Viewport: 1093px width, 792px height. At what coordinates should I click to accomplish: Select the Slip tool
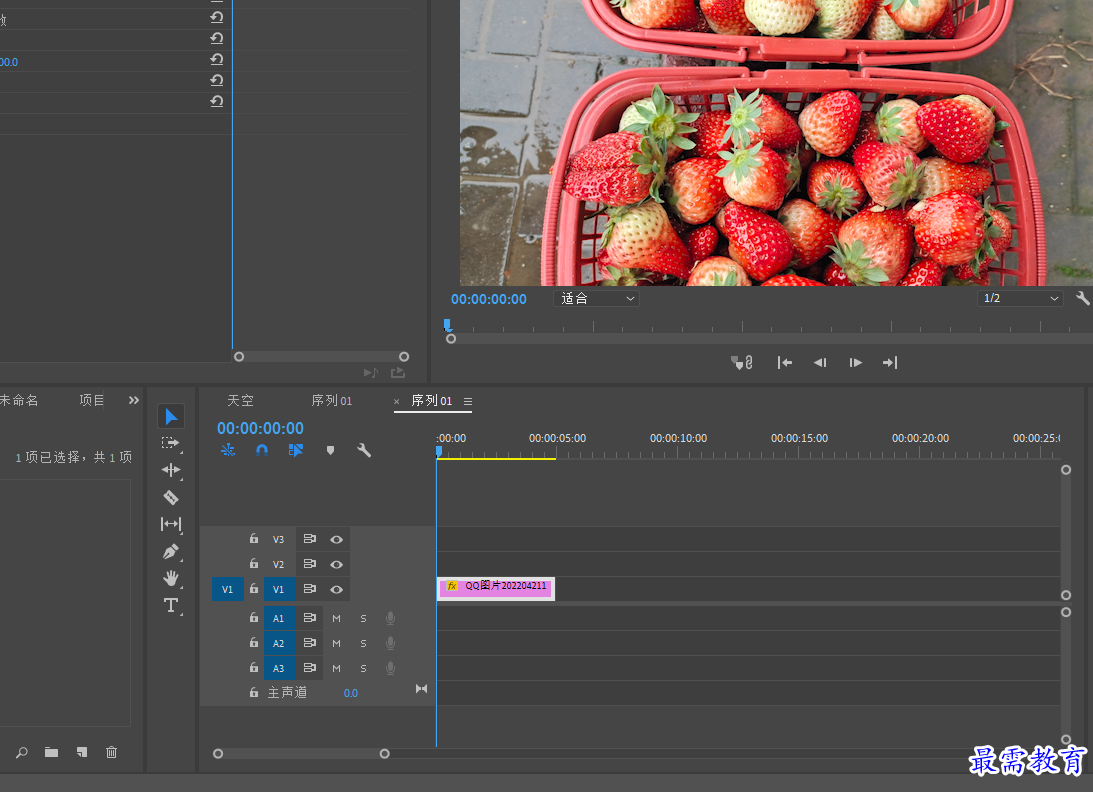pyautogui.click(x=171, y=524)
